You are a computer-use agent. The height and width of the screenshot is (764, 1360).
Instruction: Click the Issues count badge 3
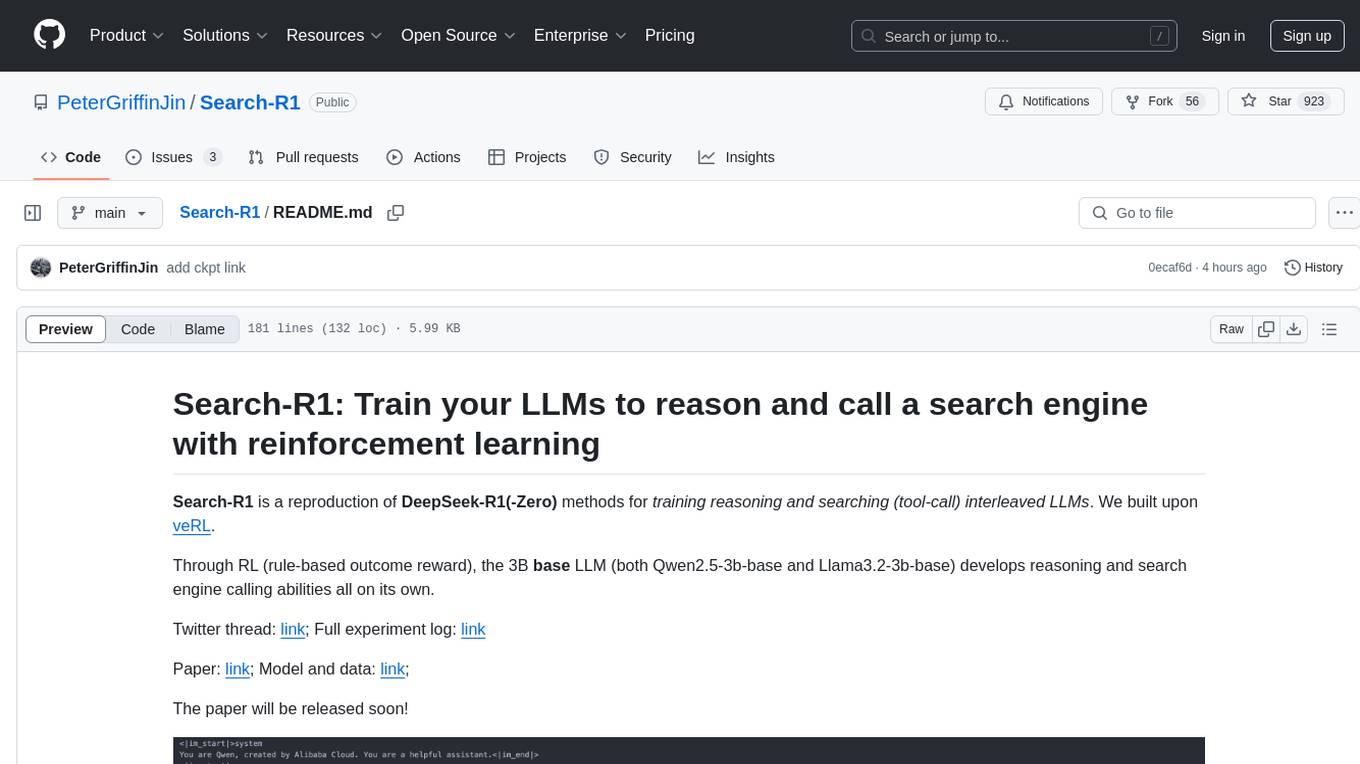212,157
